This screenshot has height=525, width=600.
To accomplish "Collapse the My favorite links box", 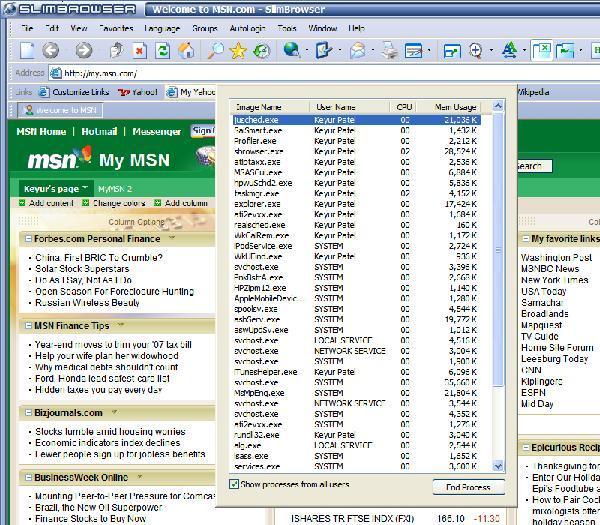I will [525, 239].
